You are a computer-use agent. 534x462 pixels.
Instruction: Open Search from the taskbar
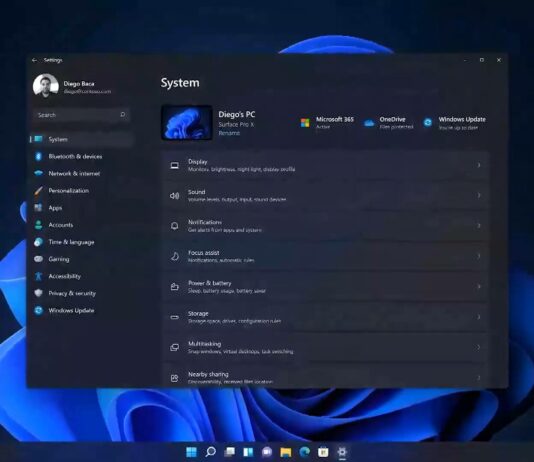point(210,452)
